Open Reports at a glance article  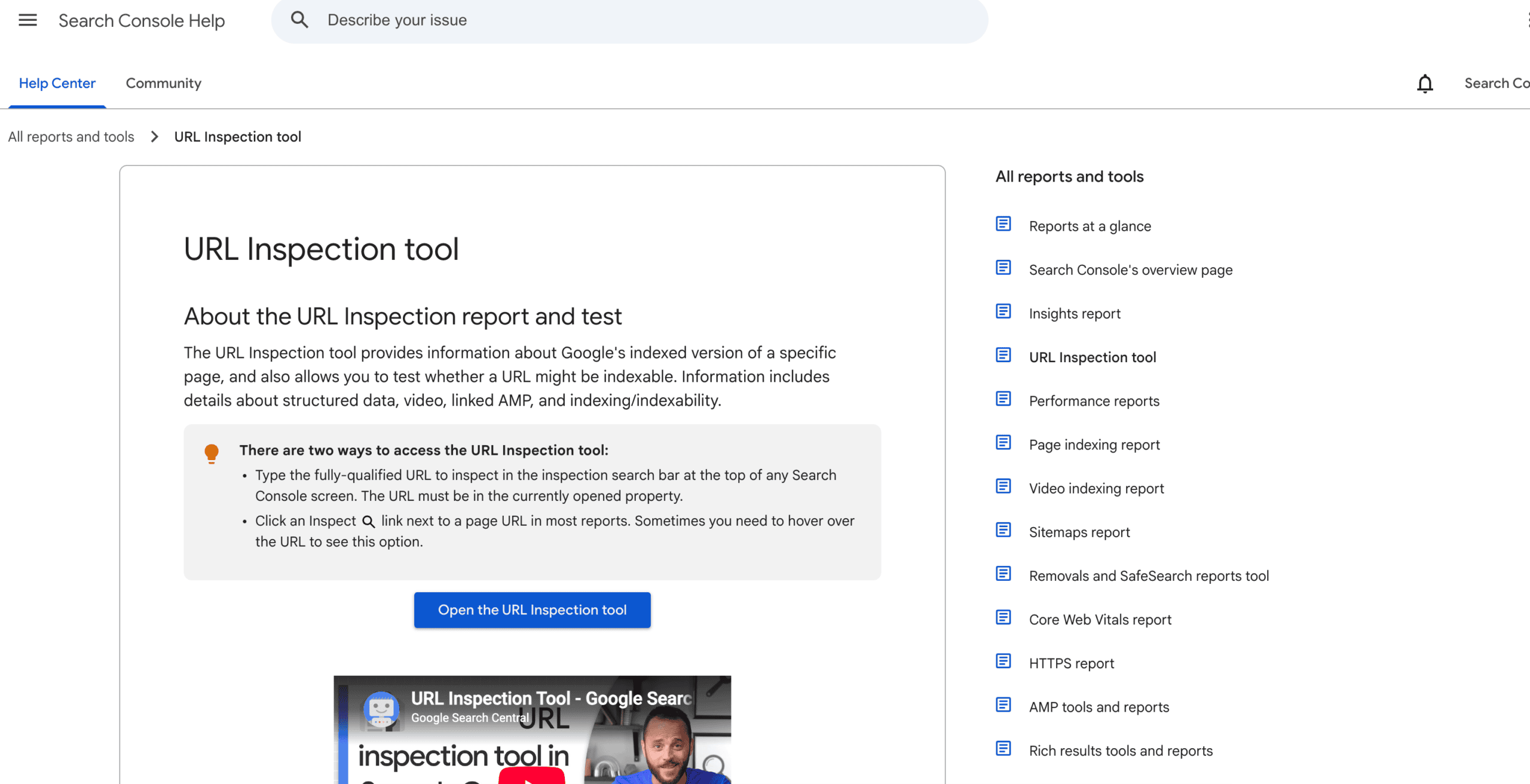[x=1090, y=226]
